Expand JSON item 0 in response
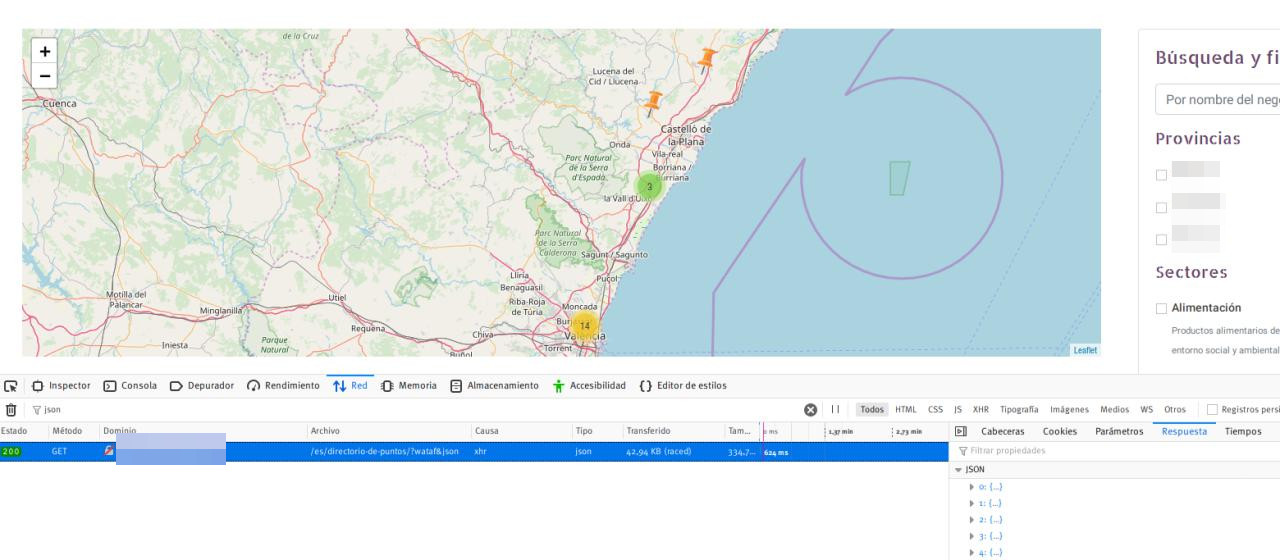The image size is (1280, 560). coord(972,487)
